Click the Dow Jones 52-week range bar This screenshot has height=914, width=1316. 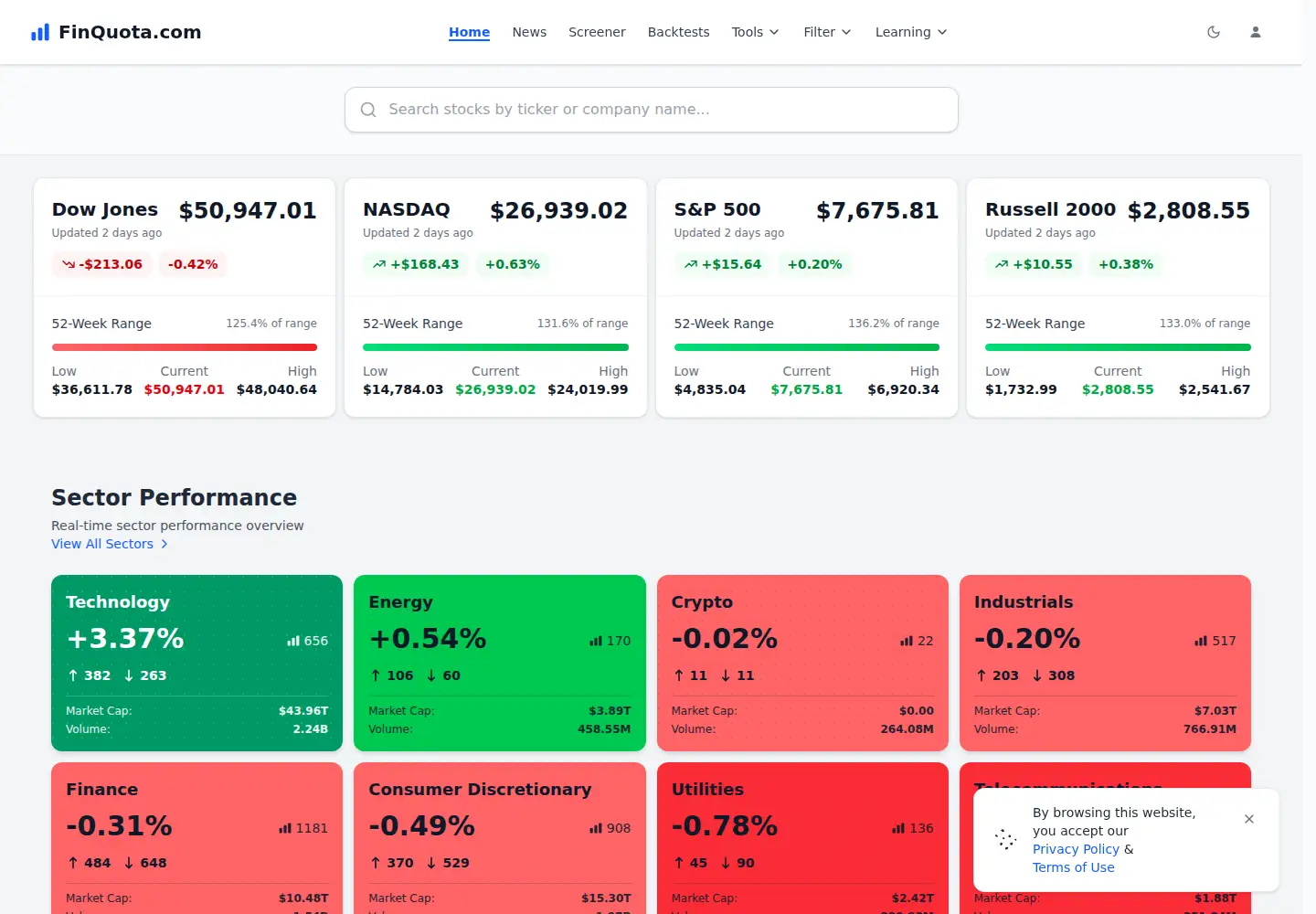point(185,347)
